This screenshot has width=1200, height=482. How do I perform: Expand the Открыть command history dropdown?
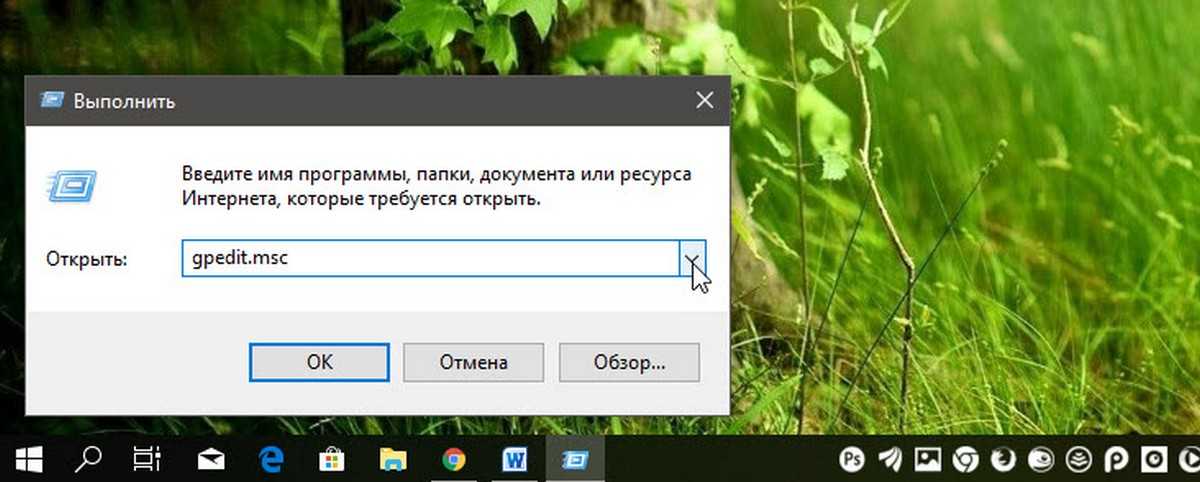[692, 258]
